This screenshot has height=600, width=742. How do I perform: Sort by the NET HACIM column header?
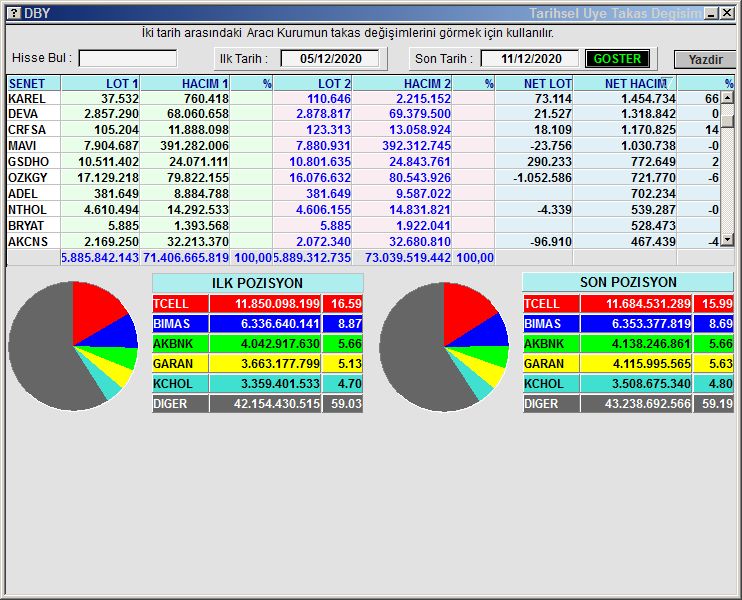click(x=635, y=84)
